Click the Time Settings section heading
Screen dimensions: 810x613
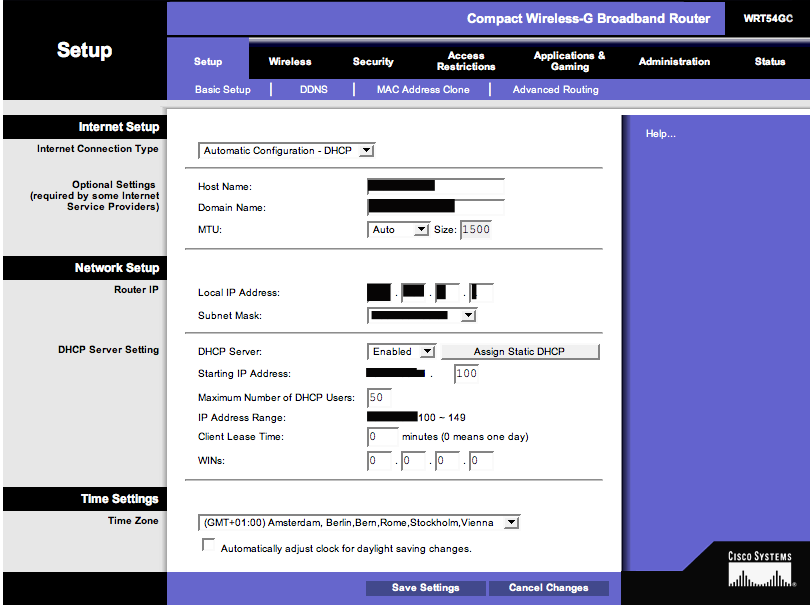(x=120, y=499)
